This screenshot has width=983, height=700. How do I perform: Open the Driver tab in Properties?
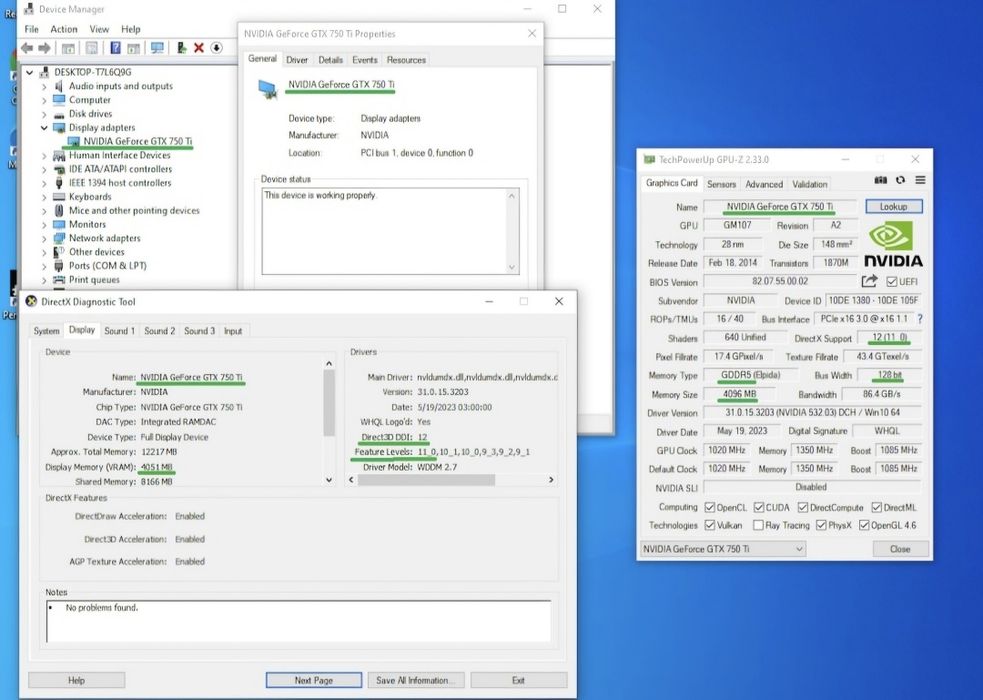297,60
